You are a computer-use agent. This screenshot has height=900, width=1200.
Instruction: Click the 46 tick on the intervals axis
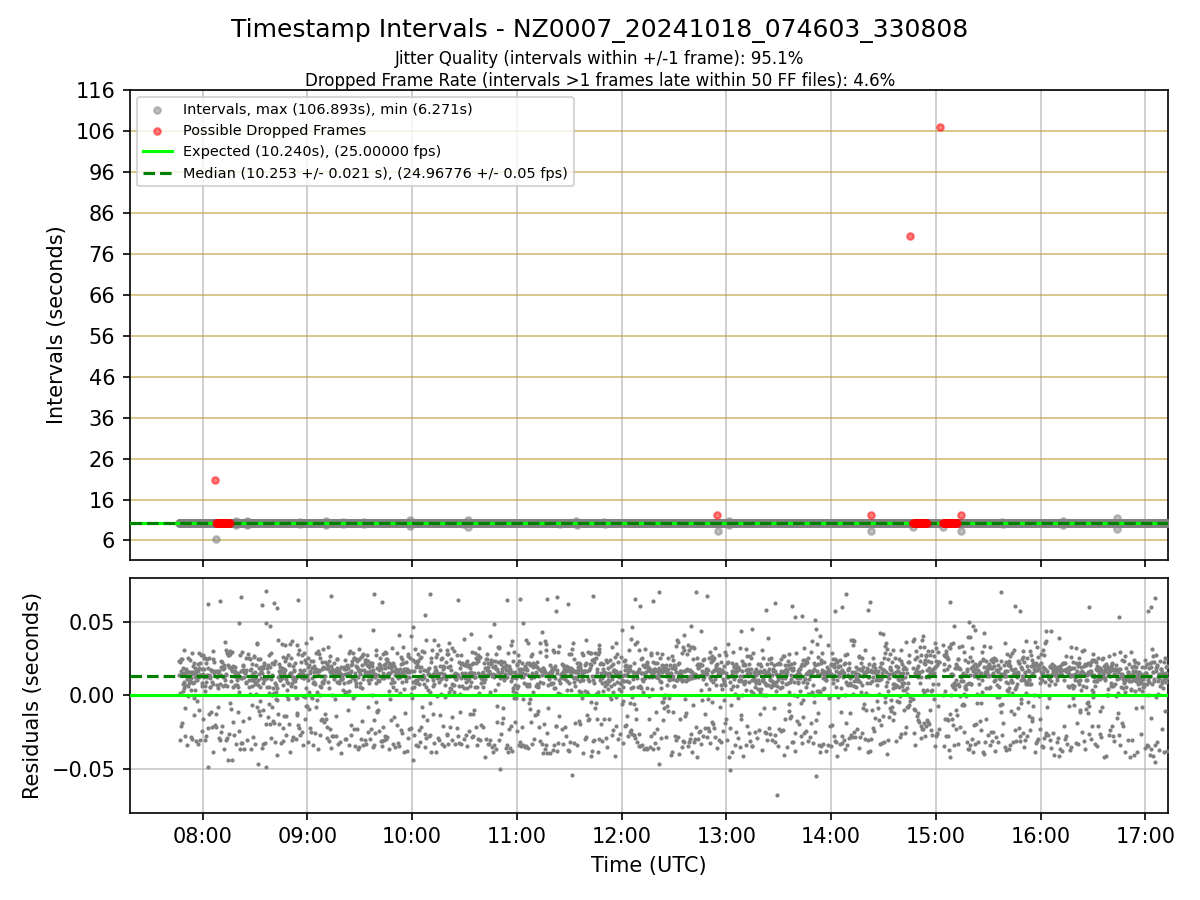tap(103, 378)
